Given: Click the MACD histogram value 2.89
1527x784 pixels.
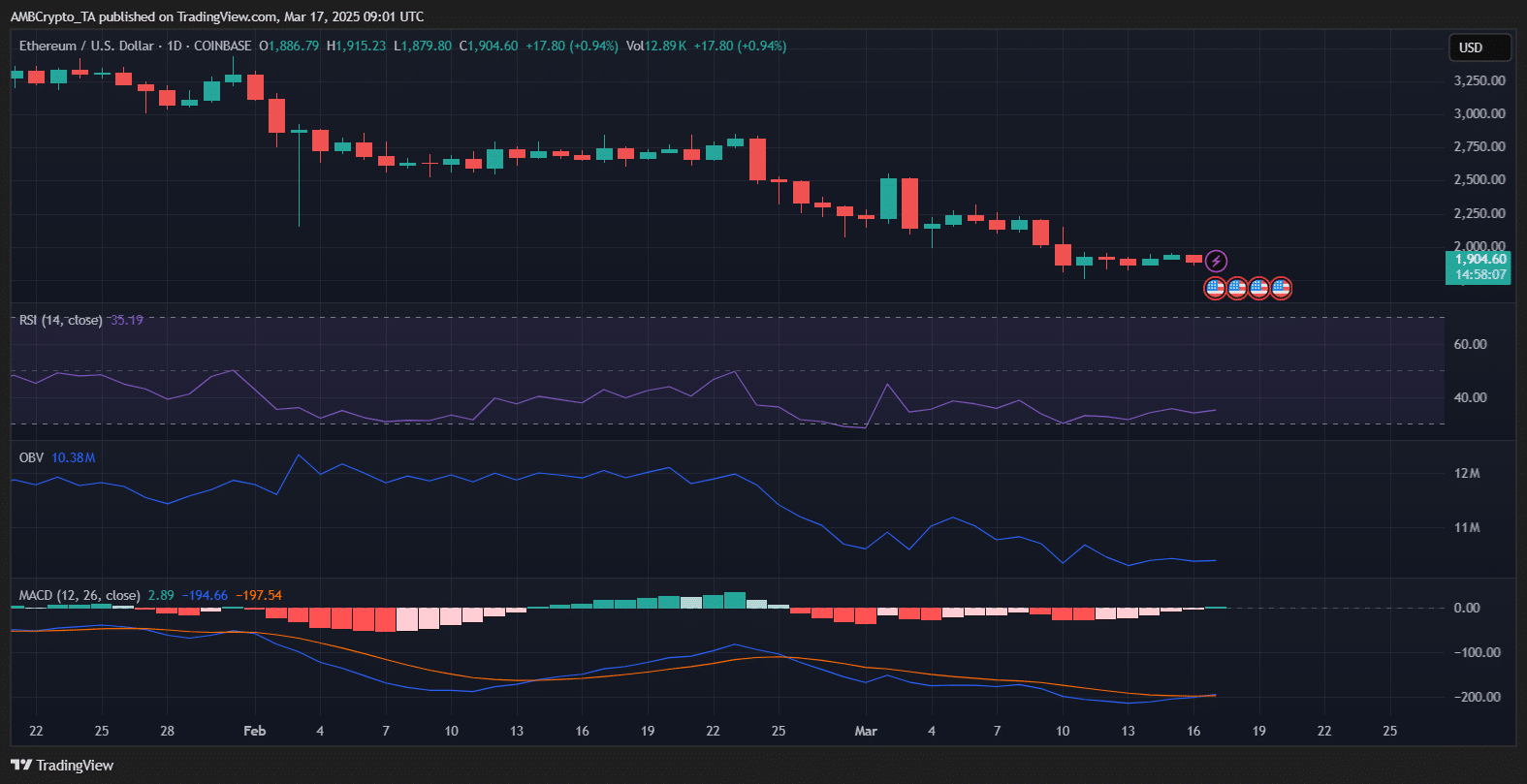Looking at the screenshot, I should coord(161,595).
